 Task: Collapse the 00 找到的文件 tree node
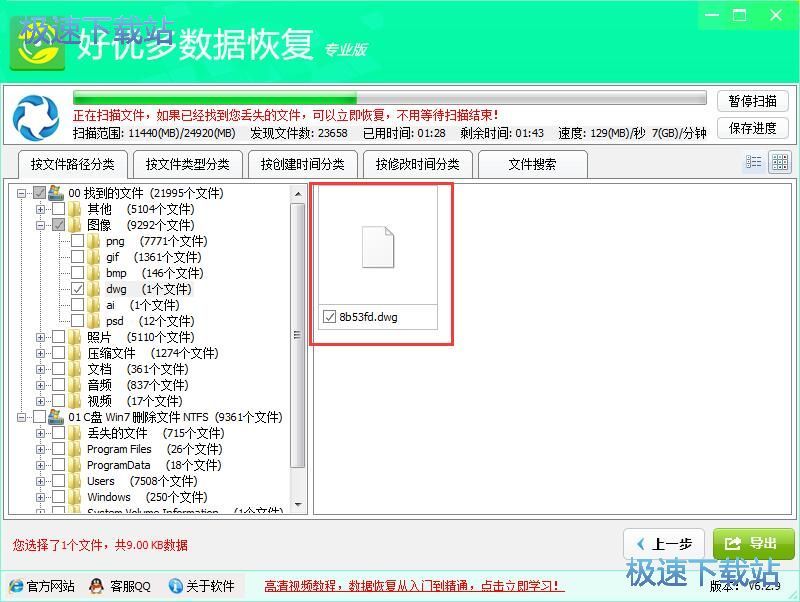coord(21,193)
